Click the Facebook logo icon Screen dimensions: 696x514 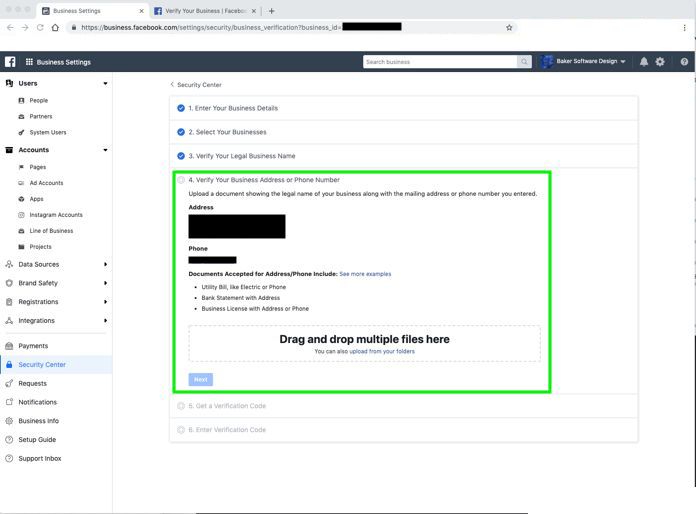pyautogui.click(x=10, y=62)
